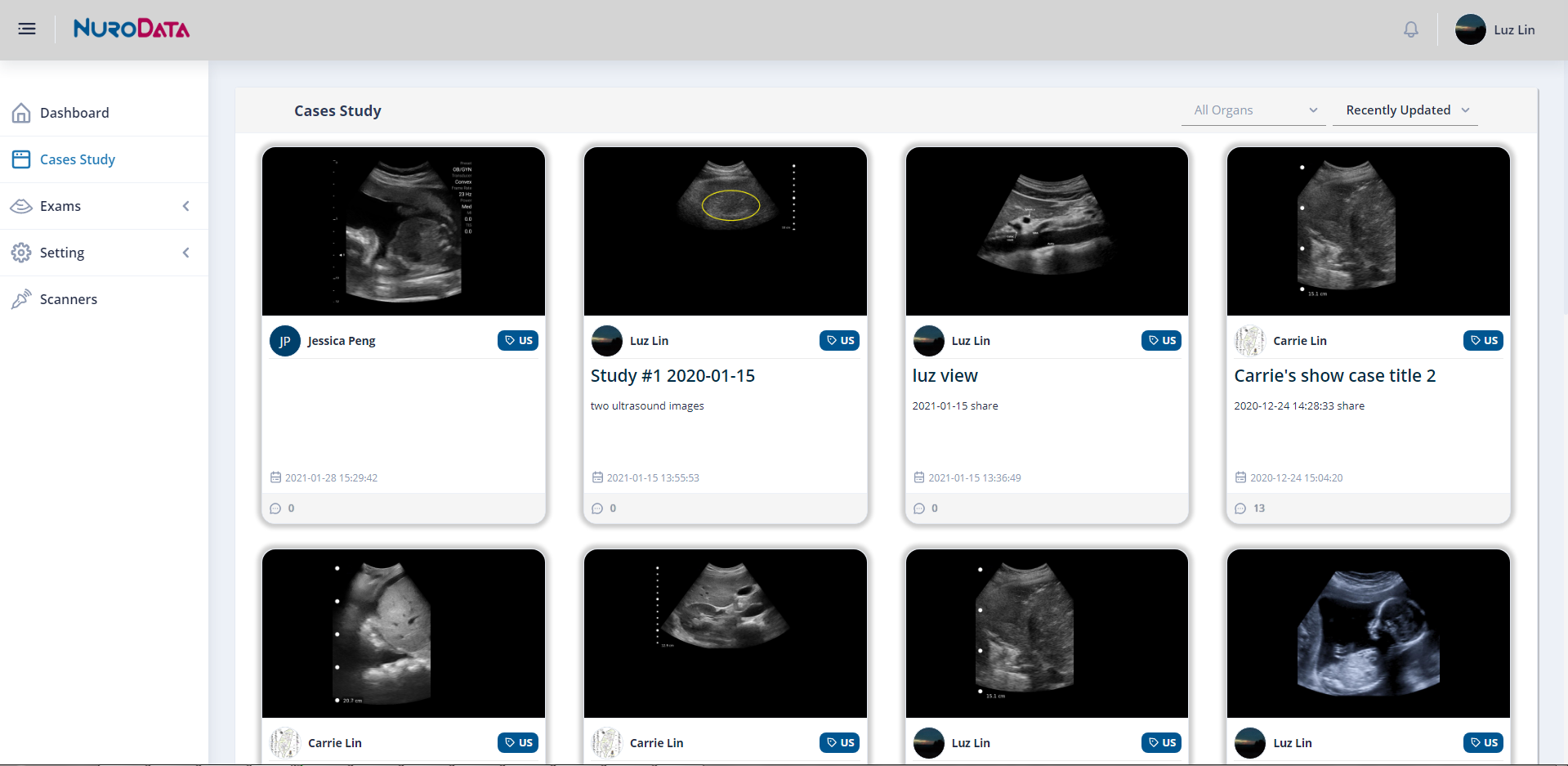The image size is (1568, 766).
Task: Click comment icon showing 13 comments
Action: click(x=1240, y=508)
